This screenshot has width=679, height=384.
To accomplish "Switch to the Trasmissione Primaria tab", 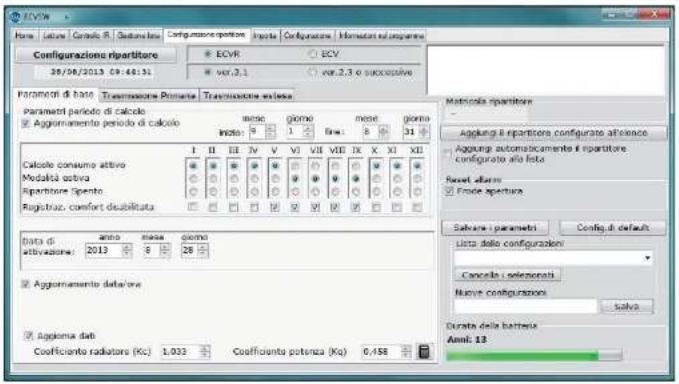I will pos(149,96).
